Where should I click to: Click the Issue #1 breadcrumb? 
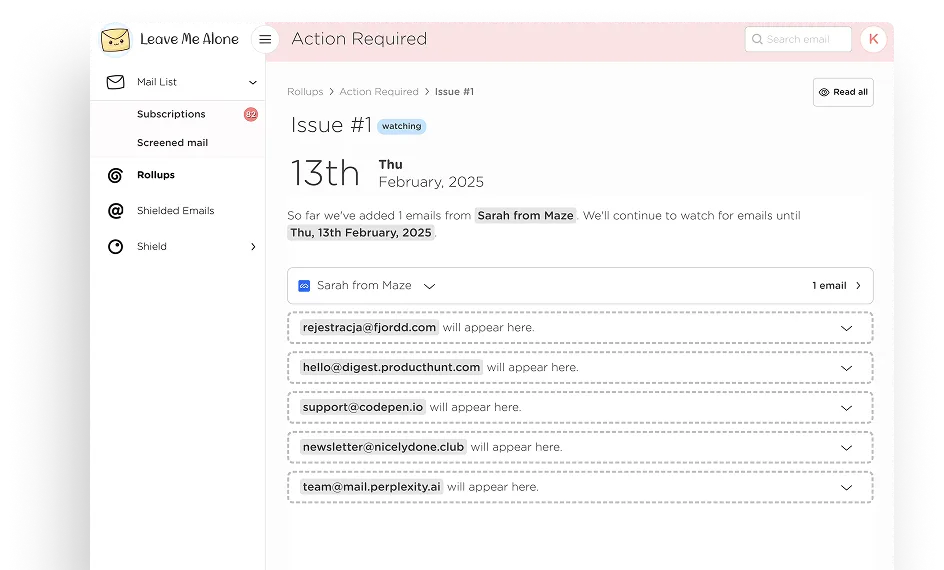pyautogui.click(x=454, y=91)
